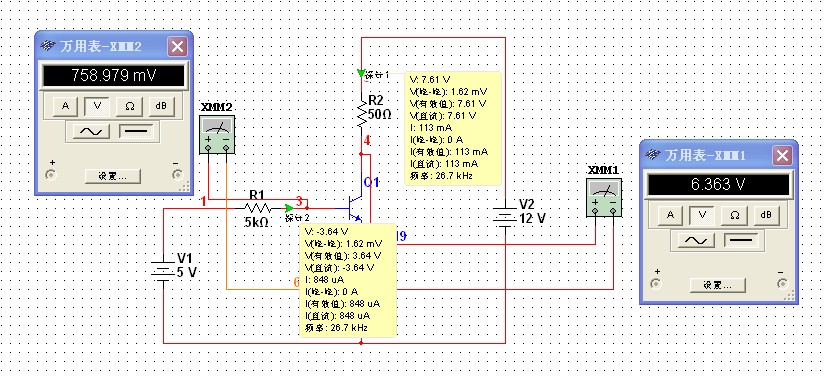Click the XMM2 multimeter component on schematic
The height and width of the screenshot is (378, 825).
pos(217,134)
